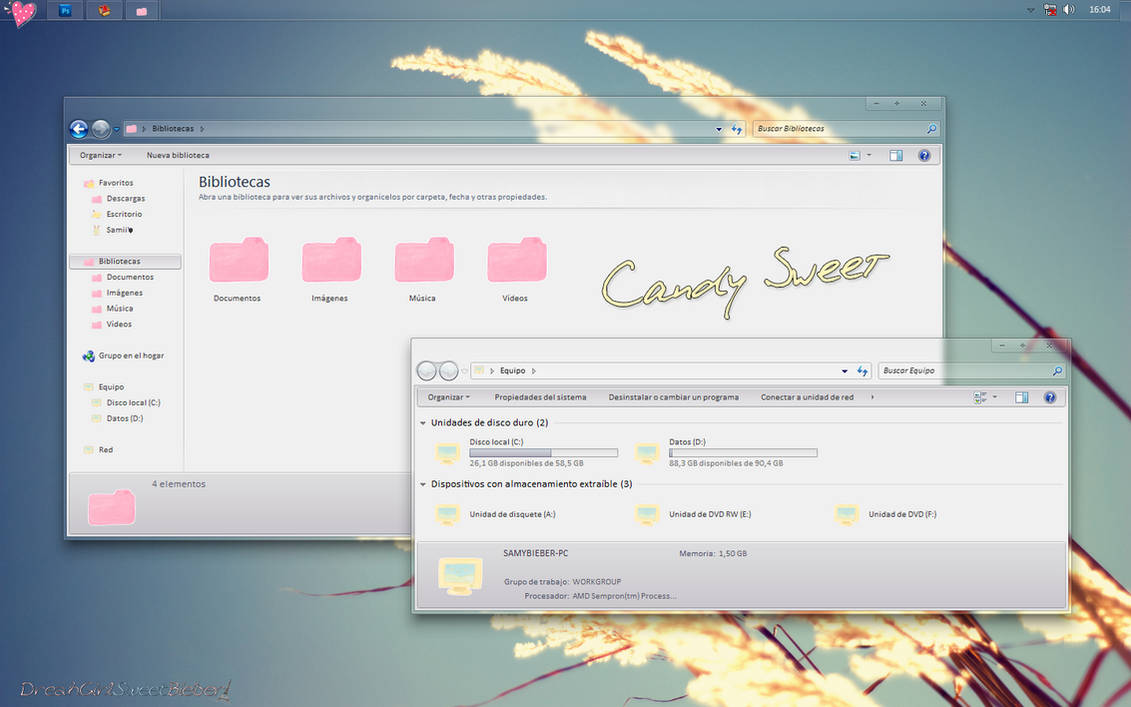The width and height of the screenshot is (1131, 707).
Task: Select Datos (D:) drive
Action: (726, 452)
